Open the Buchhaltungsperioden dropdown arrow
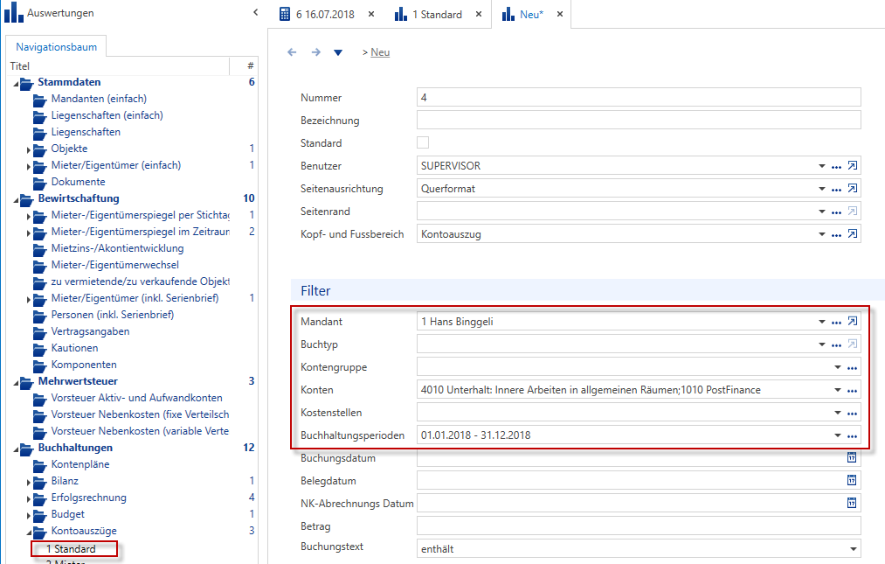The width and height of the screenshot is (885, 564). point(838,435)
